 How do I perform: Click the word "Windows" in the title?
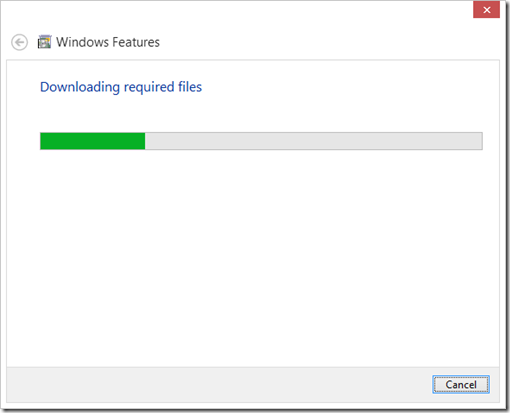click(x=82, y=42)
